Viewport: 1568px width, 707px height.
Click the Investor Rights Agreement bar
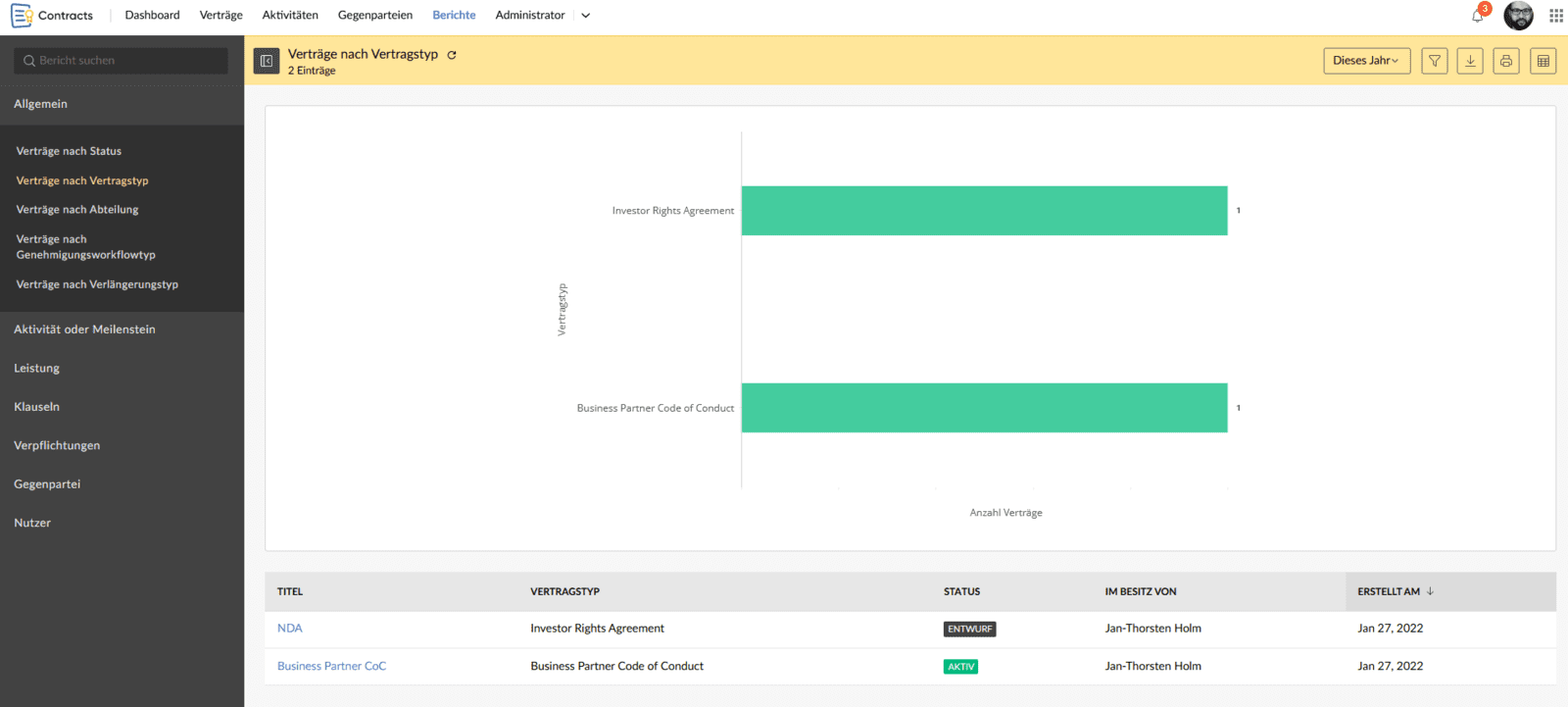[984, 211]
